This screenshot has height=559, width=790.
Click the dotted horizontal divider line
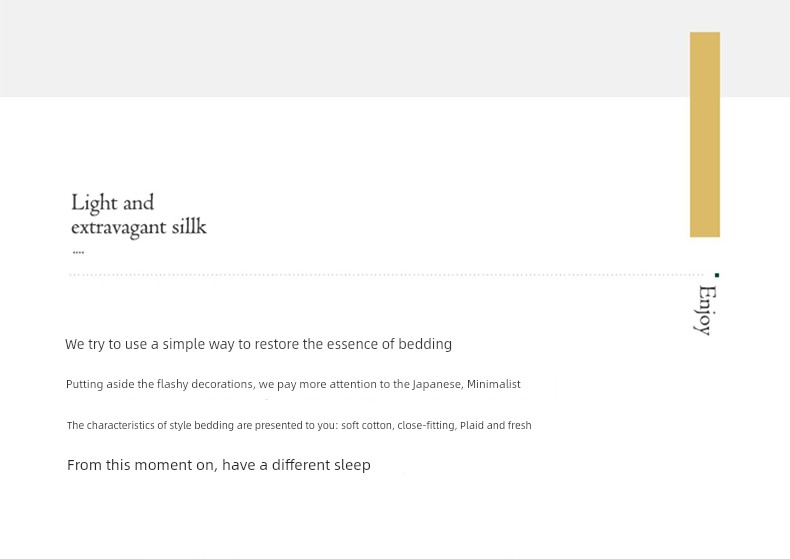(386, 275)
